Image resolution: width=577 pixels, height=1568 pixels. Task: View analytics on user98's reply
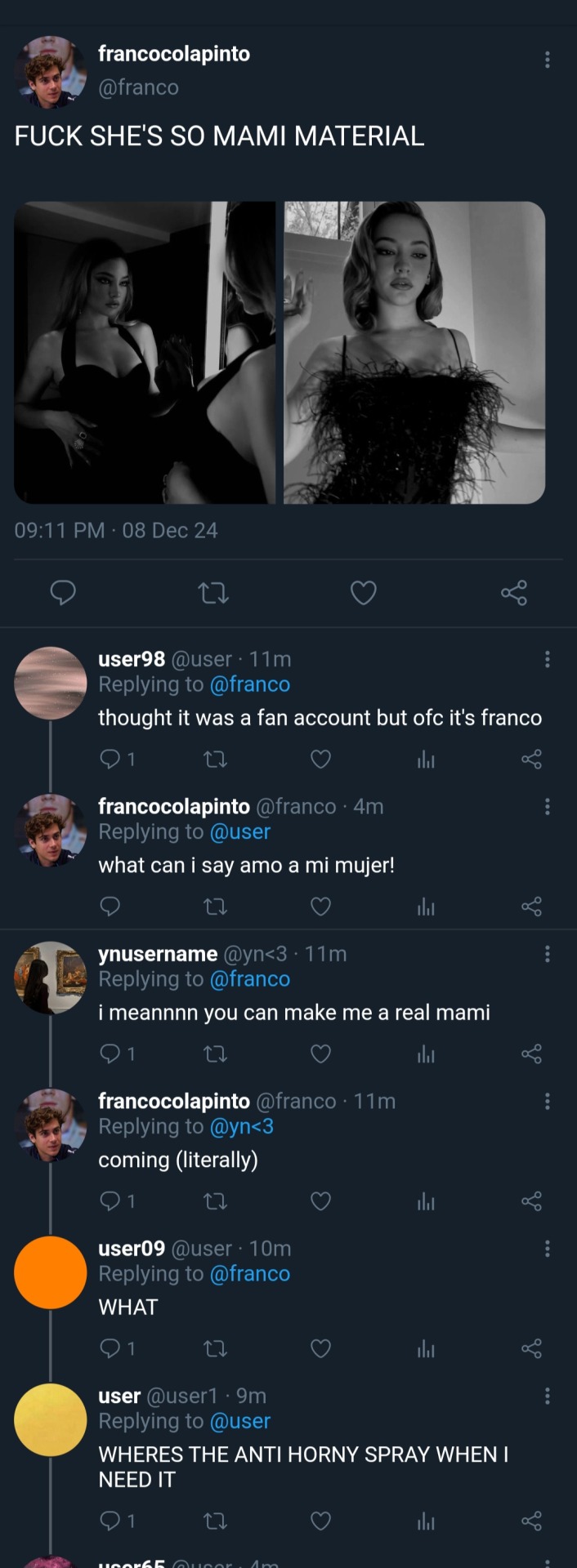[426, 759]
